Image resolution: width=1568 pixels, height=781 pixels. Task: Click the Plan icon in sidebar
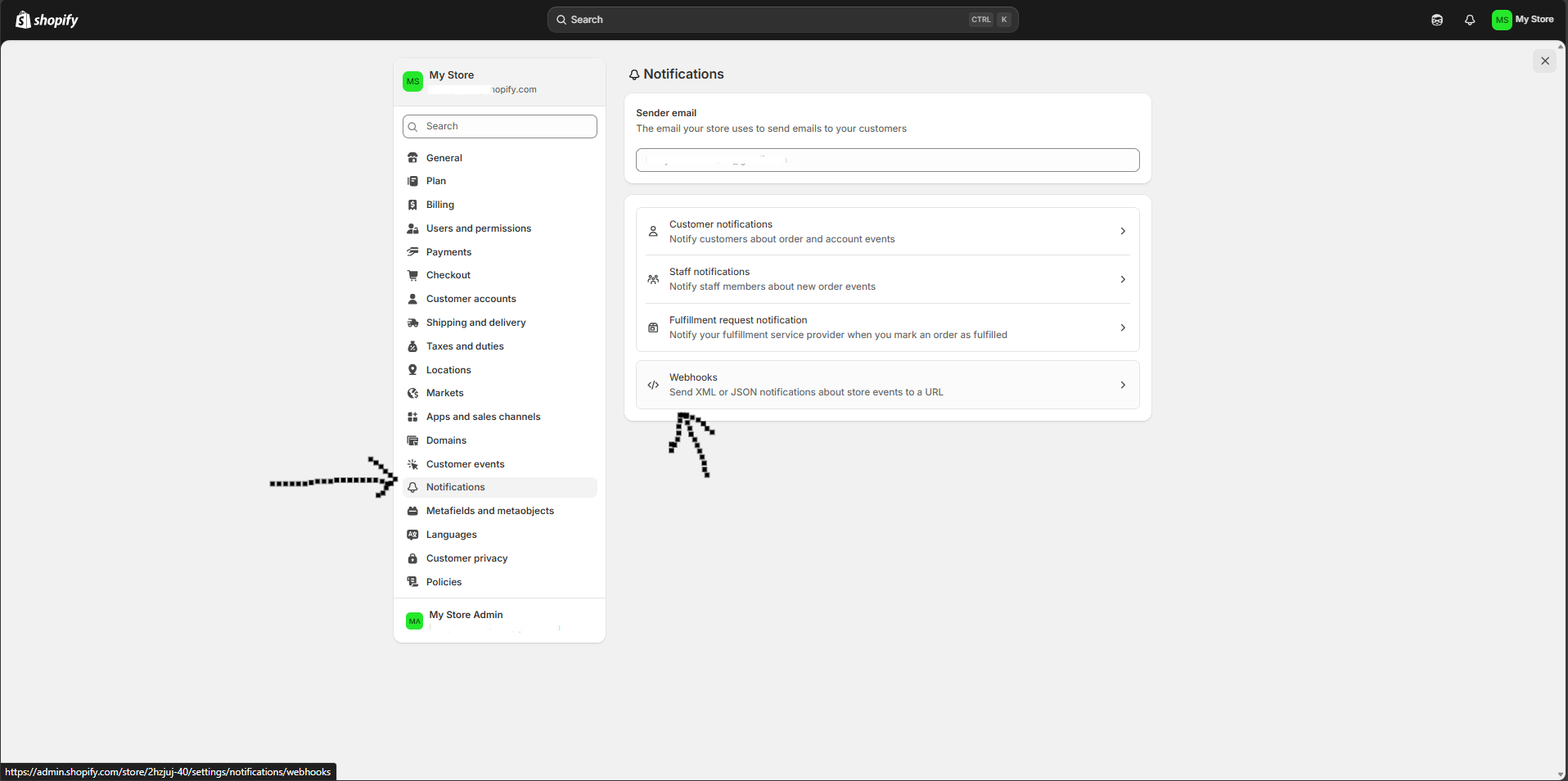pyautogui.click(x=413, y=181)
